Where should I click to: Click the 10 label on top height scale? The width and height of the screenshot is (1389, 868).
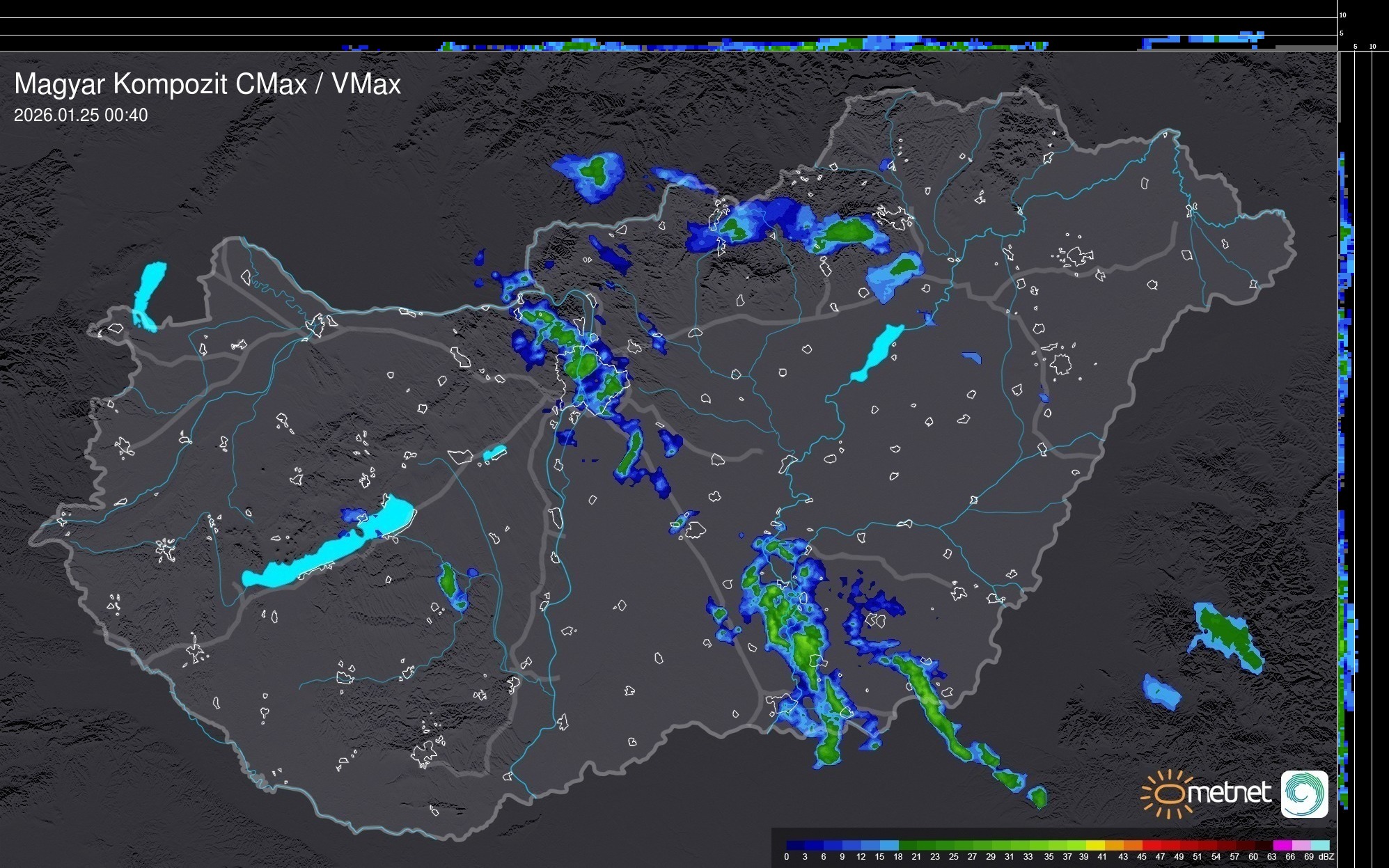(1343, 15)
